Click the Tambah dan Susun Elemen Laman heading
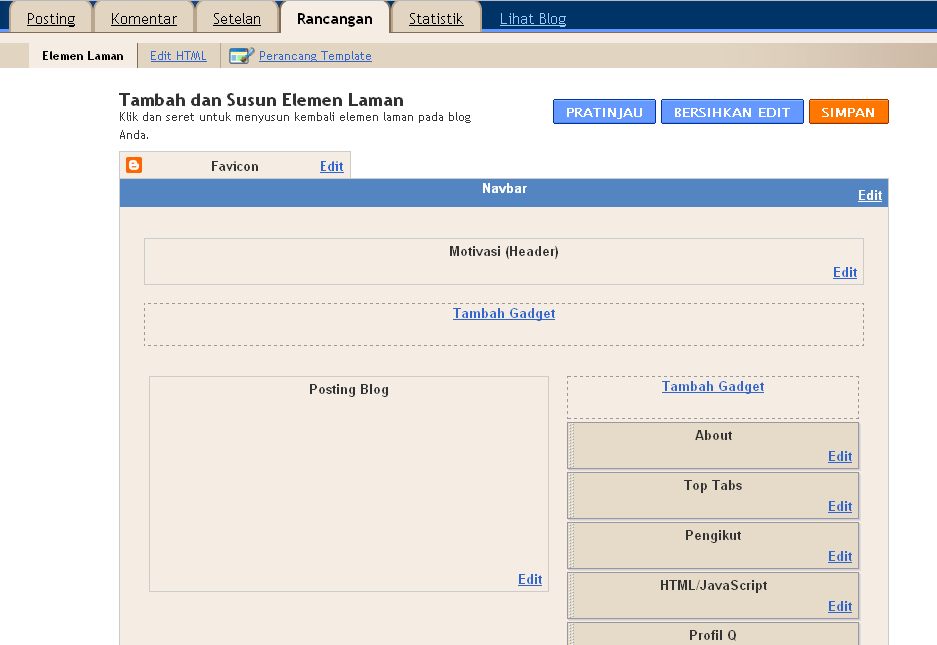Image resolution: width=937 pixels, height=645 pixels. click(261, 100)
